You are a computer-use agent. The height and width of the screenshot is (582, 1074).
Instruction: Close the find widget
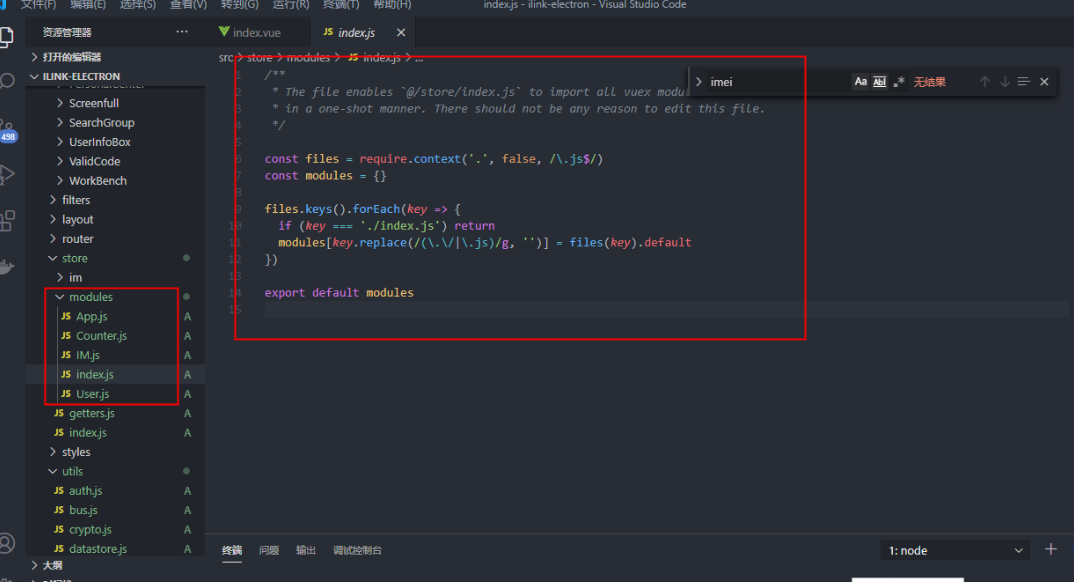pyautogui.click(x=1044, y=81)
